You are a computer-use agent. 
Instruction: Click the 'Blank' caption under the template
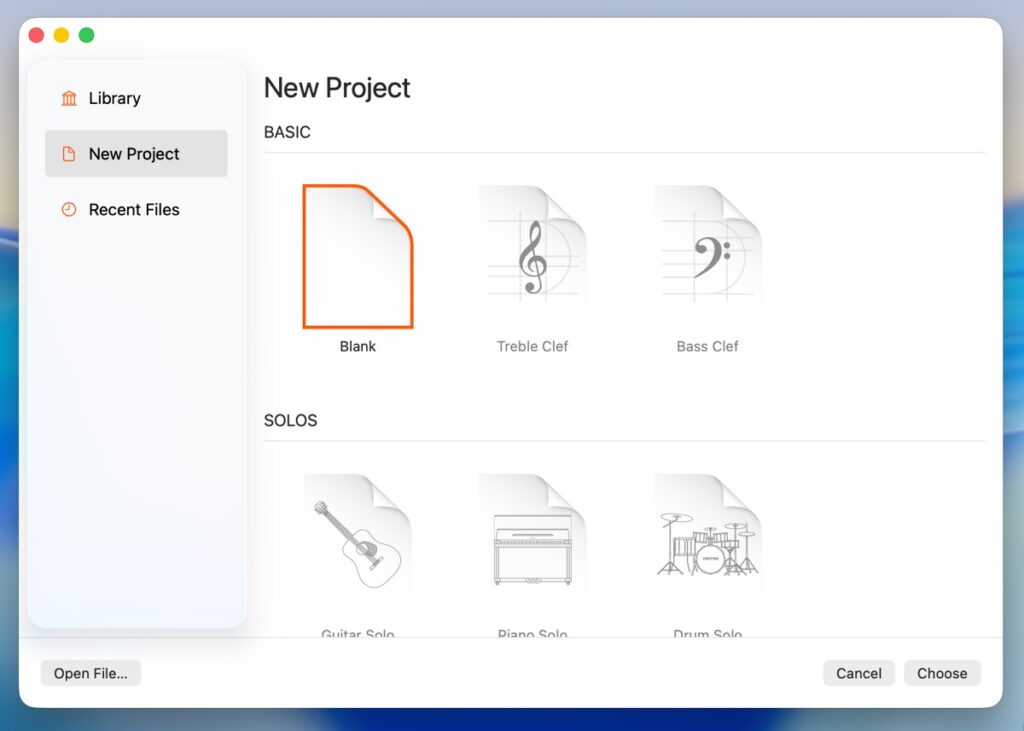[x=358, y=347]
